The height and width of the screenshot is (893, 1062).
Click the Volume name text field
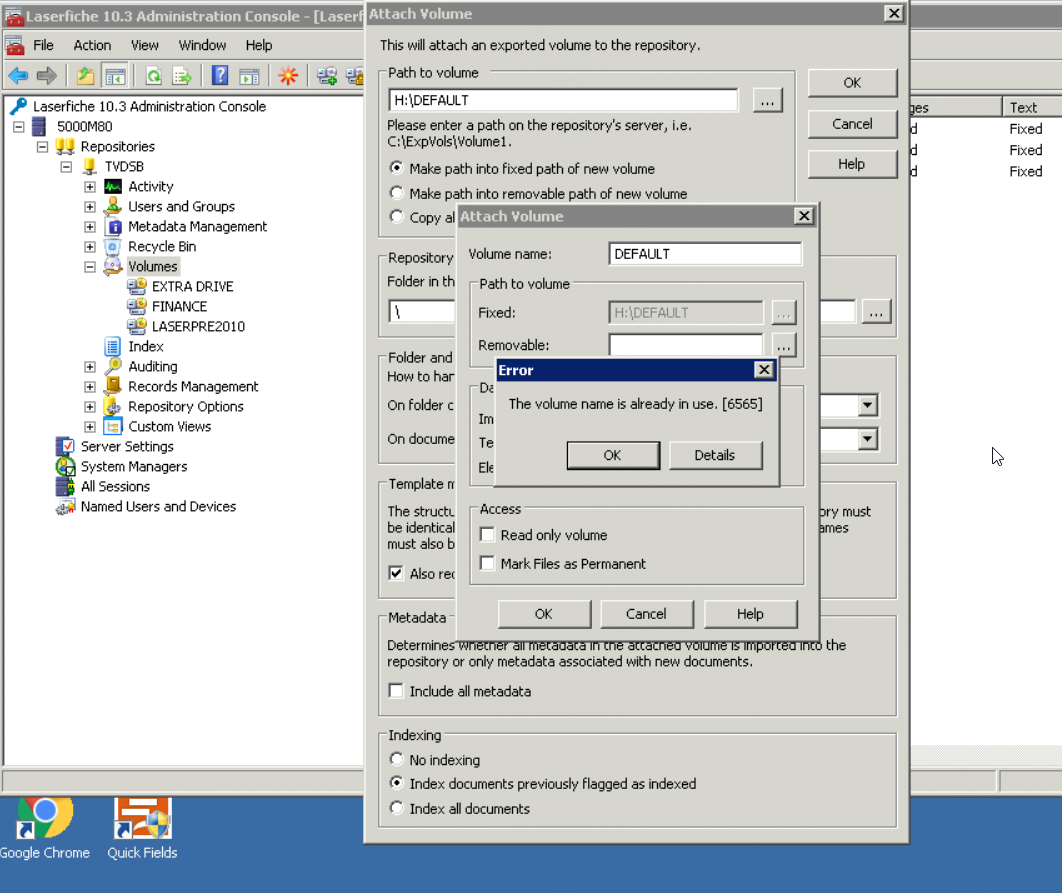(x=705, y=254)
